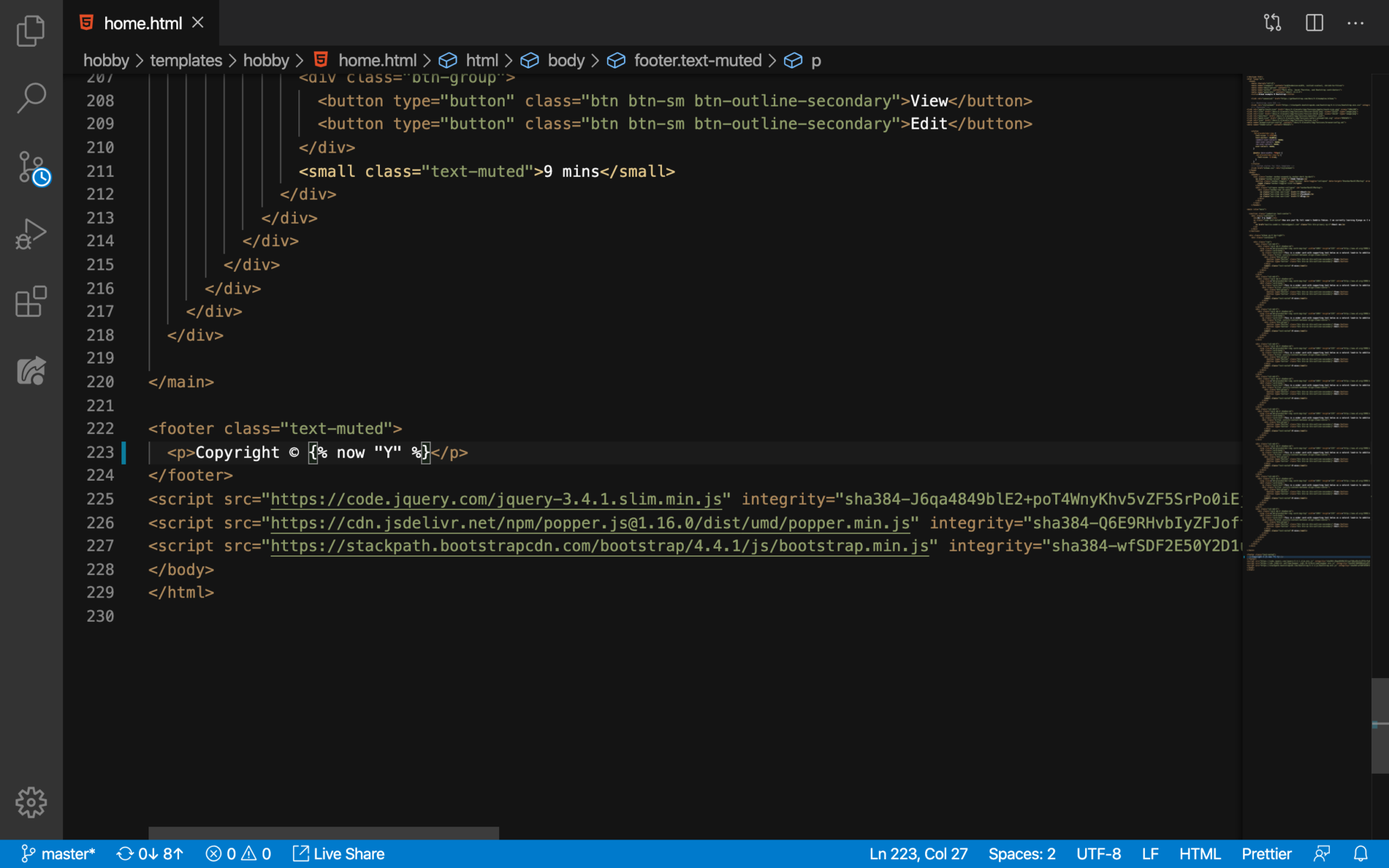Click the horizontal scrollbar of the editor

pos(324,833)
